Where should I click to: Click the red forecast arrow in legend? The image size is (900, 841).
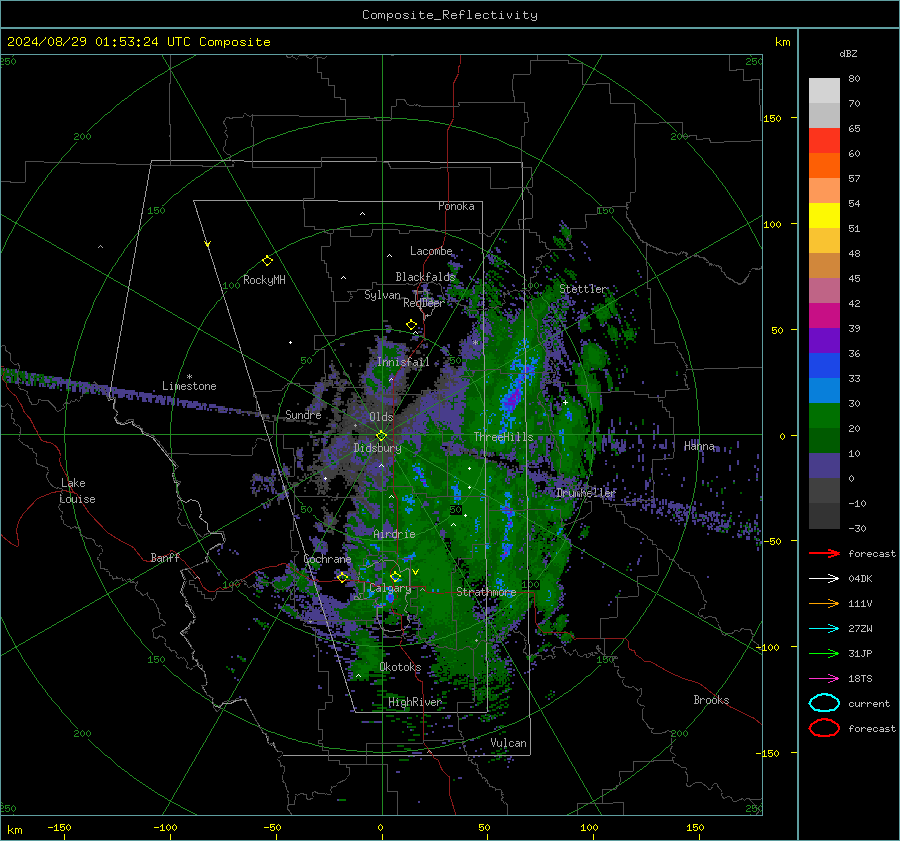point(824,553)
